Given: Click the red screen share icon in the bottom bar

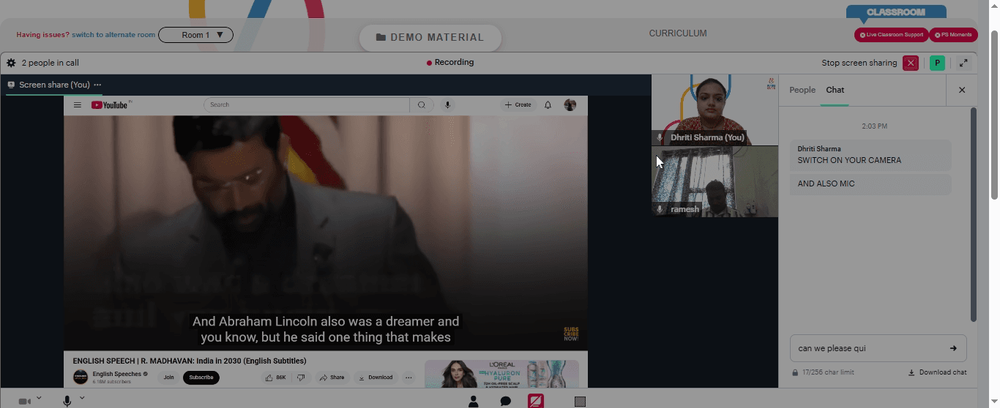Looking at the screenshot, I should pos(536,401).
